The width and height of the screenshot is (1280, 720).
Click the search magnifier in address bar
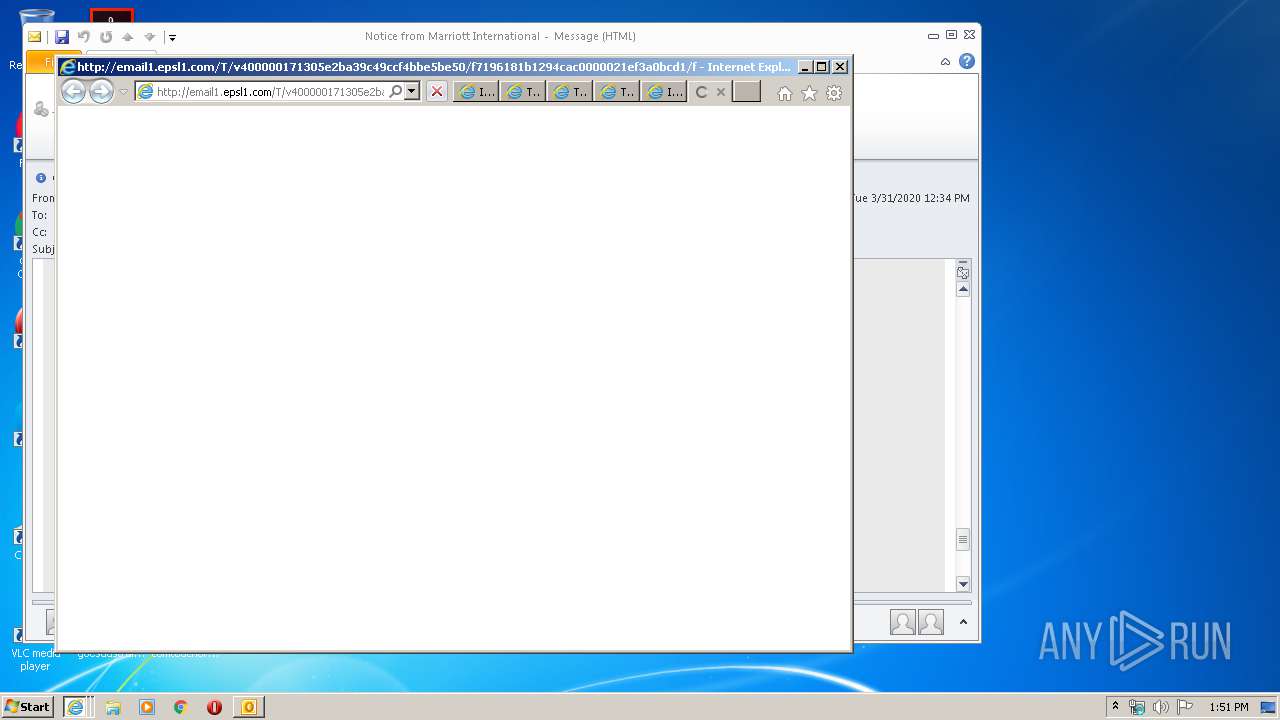click(395, 92)
